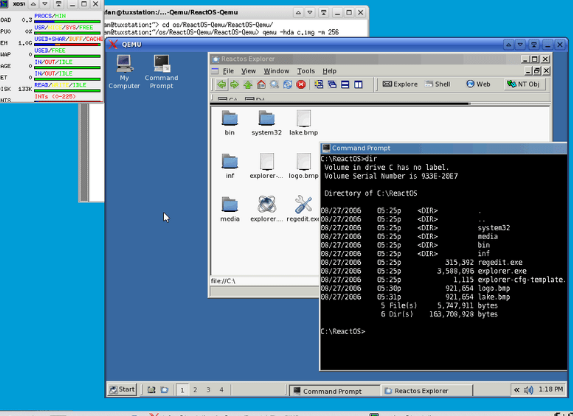Viewport: 573px width, 416px height.
Task: Click the My Computer desktop icon
Action: pos(124,72)
